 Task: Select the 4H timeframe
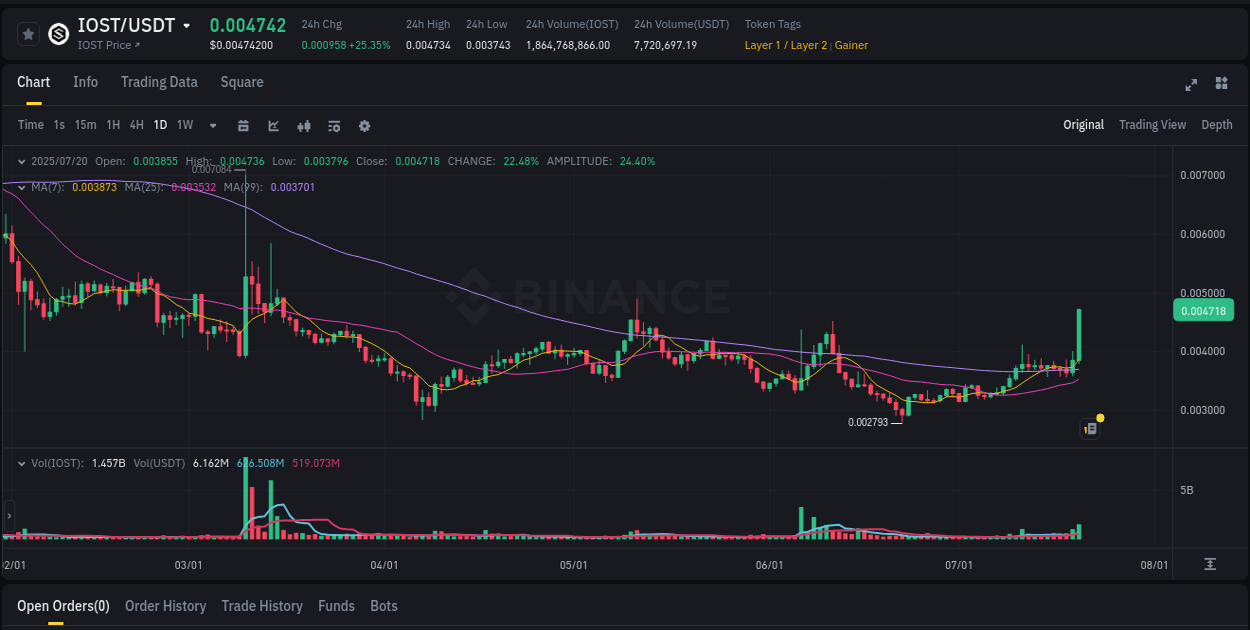[x=136, y=125]
